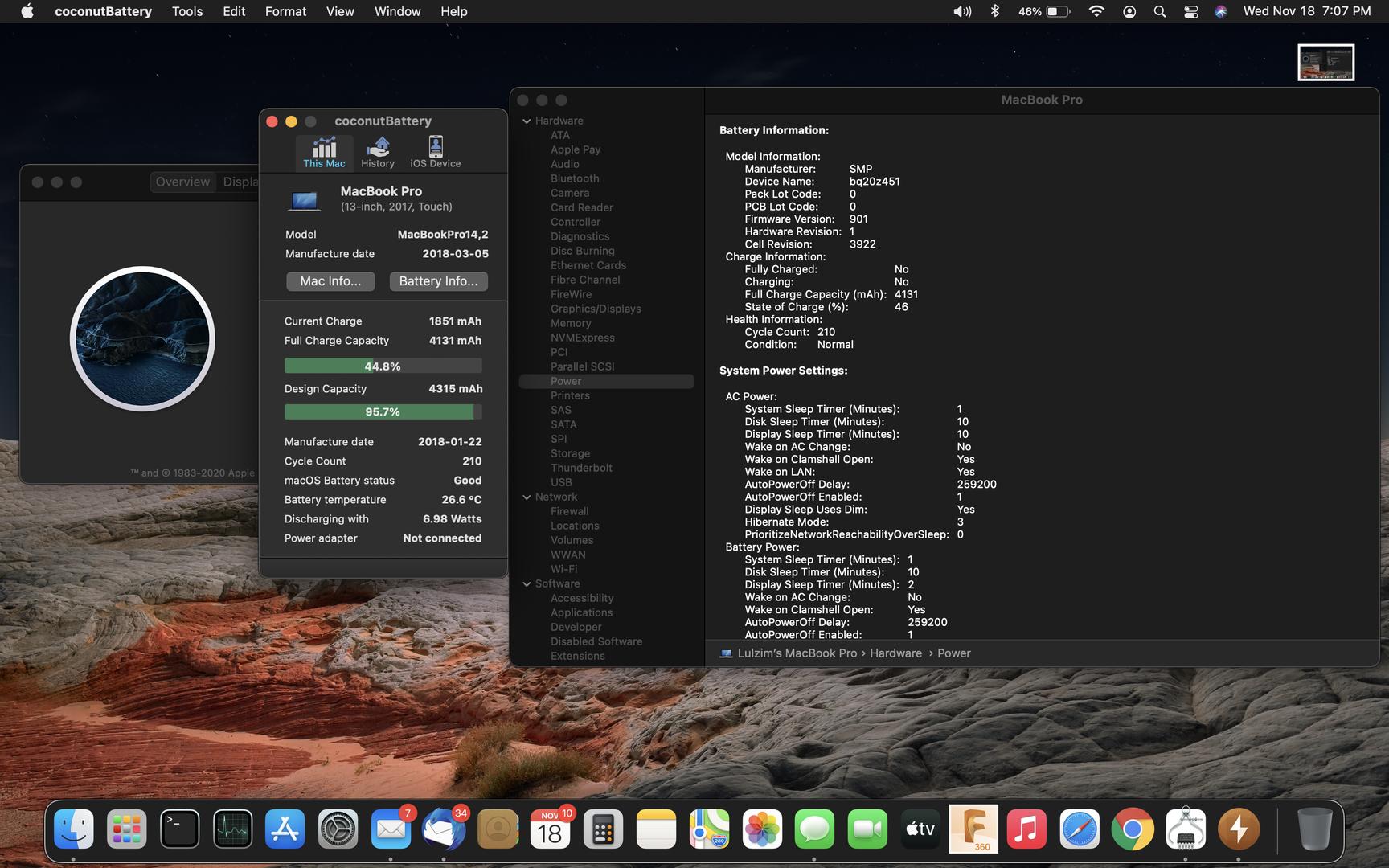Switch to Overview tab in About This Mac
The width and height of the screenshot is (1389, 868).
pyautogui.click(x=182, y=182)
